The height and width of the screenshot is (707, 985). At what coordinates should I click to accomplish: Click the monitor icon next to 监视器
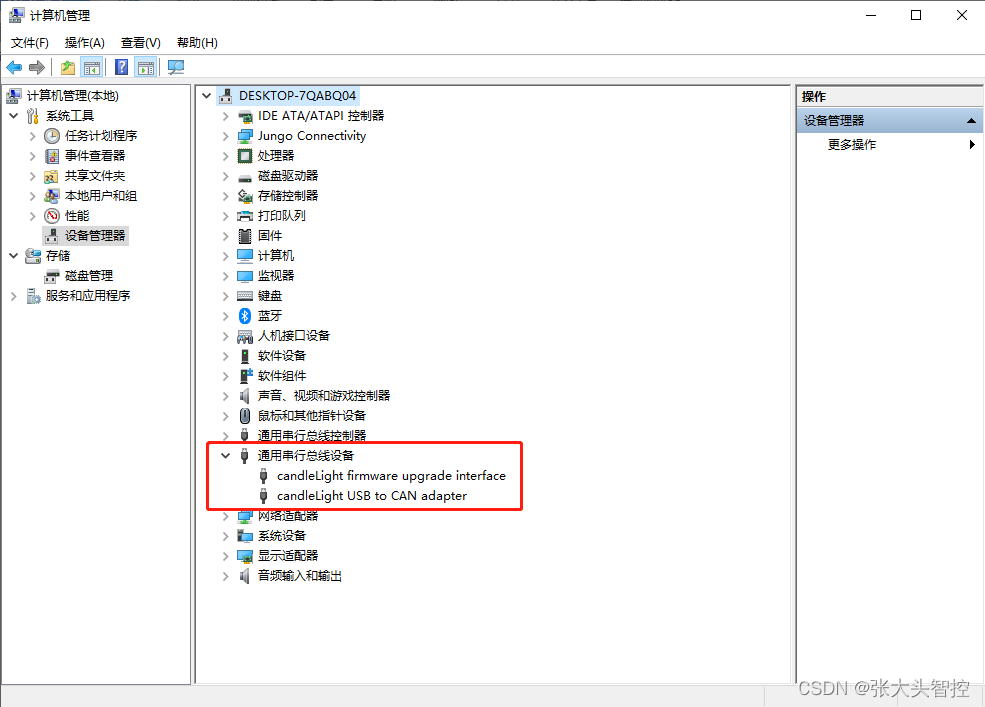[x=245, y=276]
